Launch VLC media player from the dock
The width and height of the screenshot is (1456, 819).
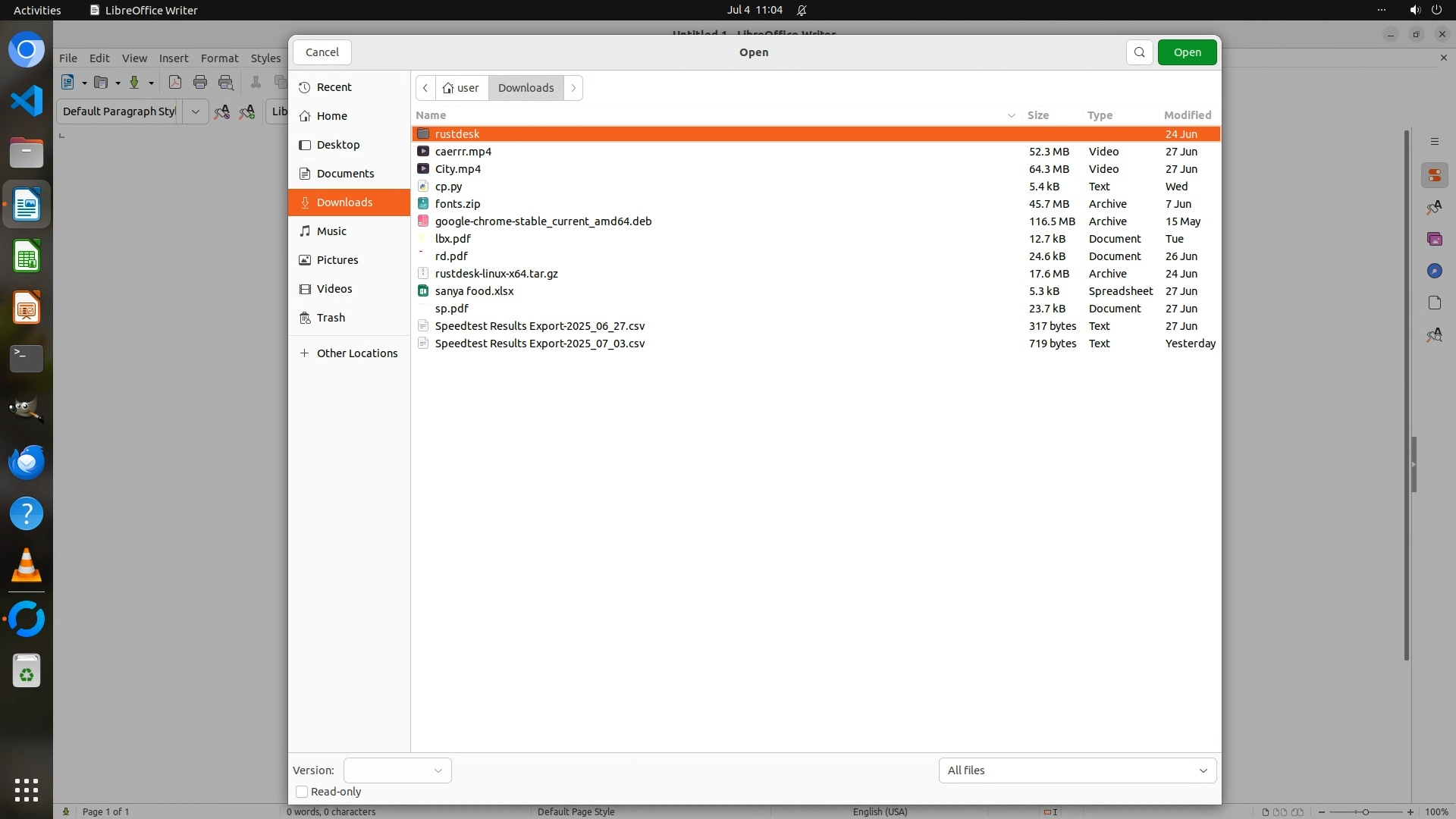point(27,566)
